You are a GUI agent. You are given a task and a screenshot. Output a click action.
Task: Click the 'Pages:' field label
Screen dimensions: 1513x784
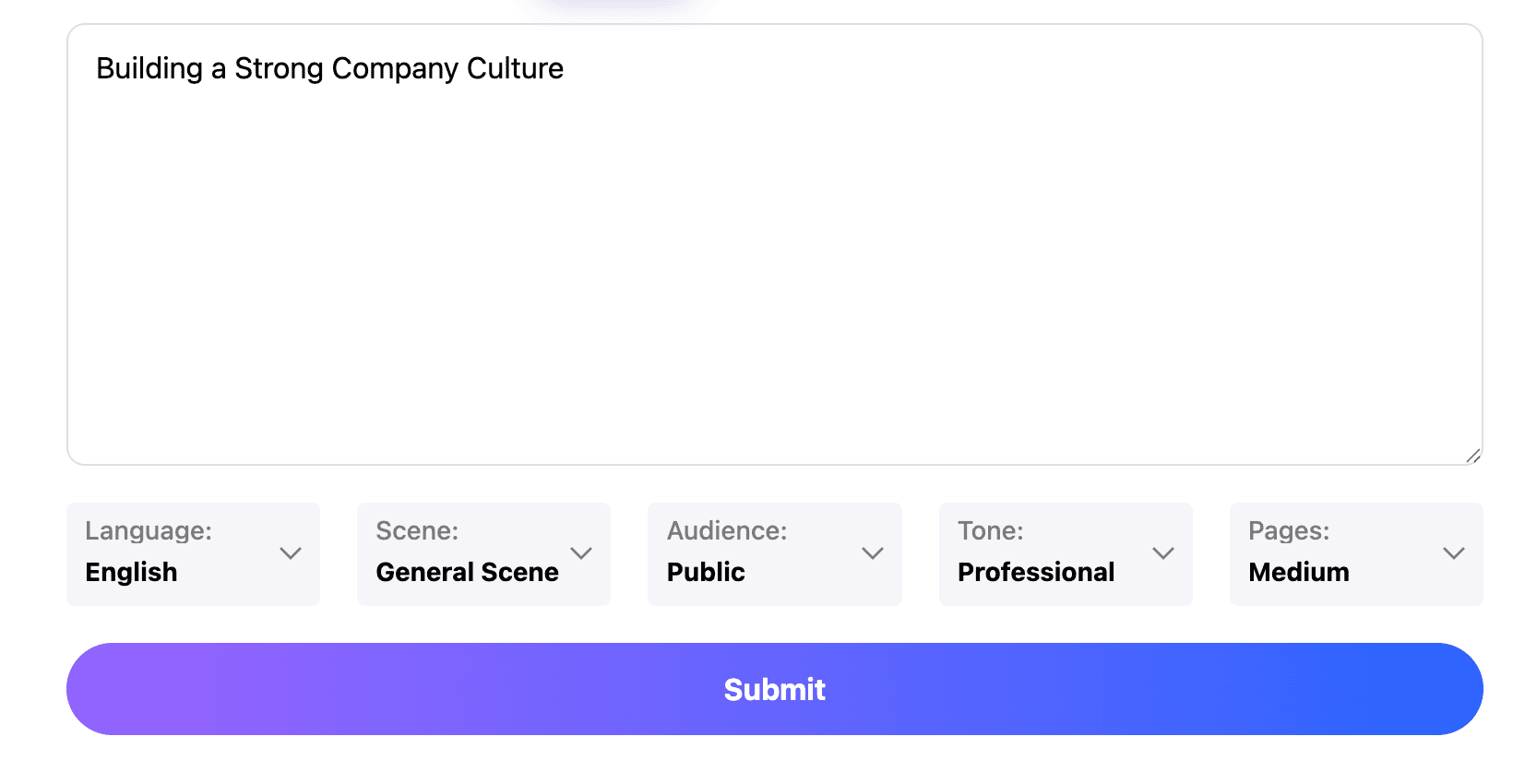click(1289, 531)
